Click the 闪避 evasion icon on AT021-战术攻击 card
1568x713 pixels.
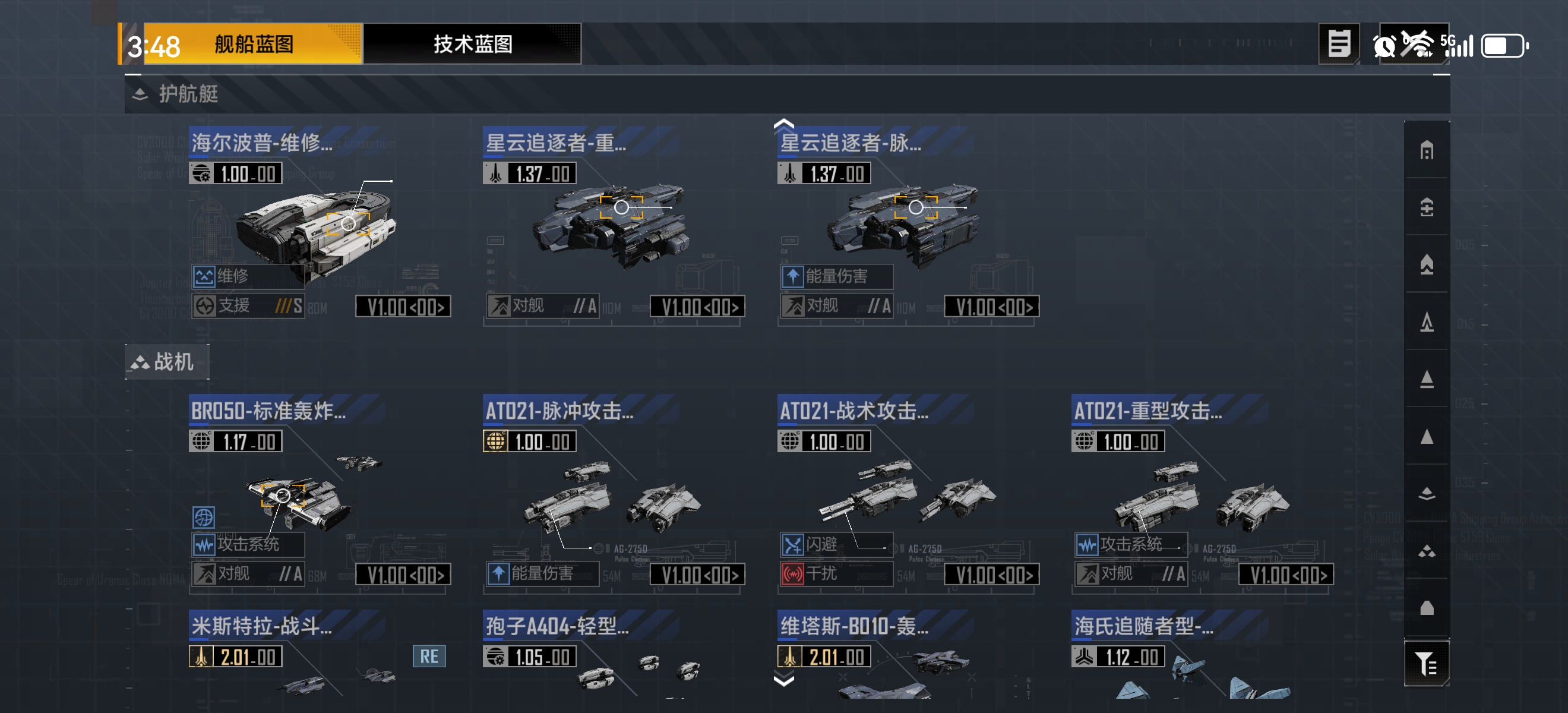point(792,544)
